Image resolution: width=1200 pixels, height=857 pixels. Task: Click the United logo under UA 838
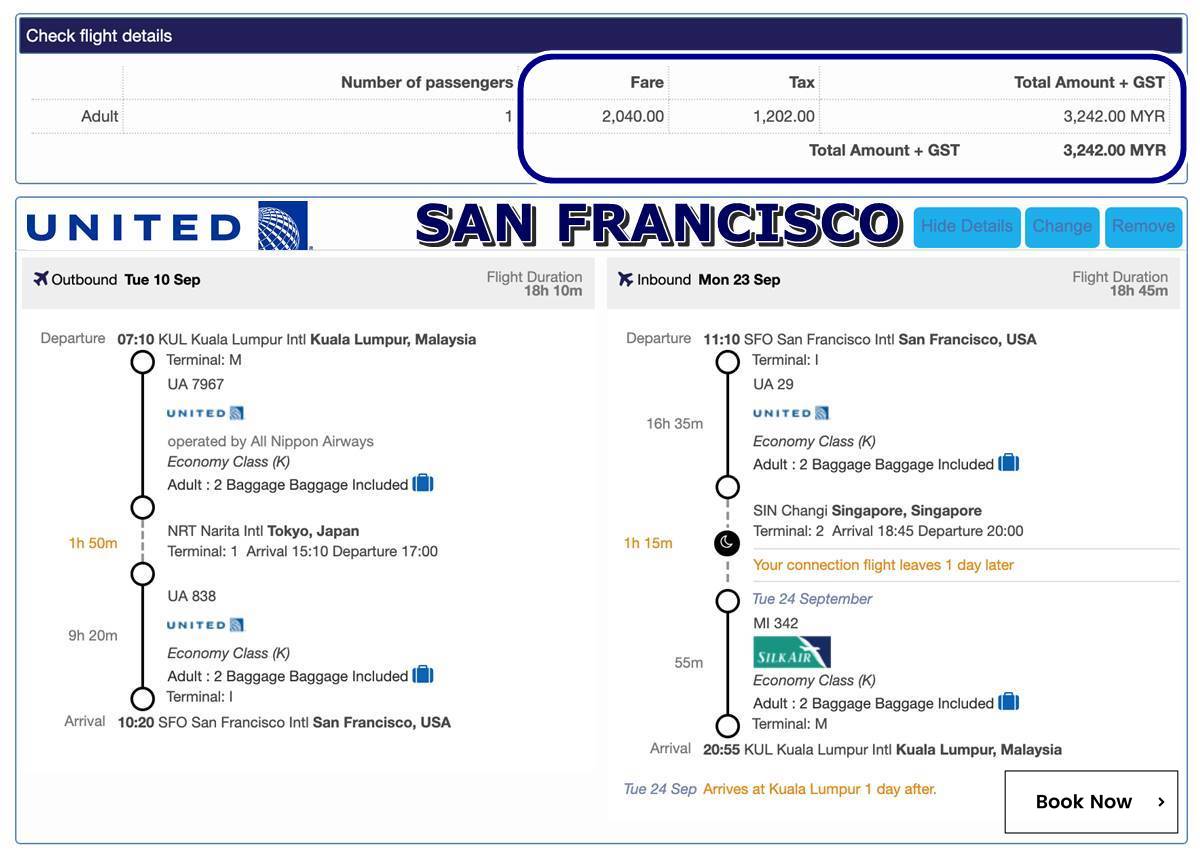205,625
